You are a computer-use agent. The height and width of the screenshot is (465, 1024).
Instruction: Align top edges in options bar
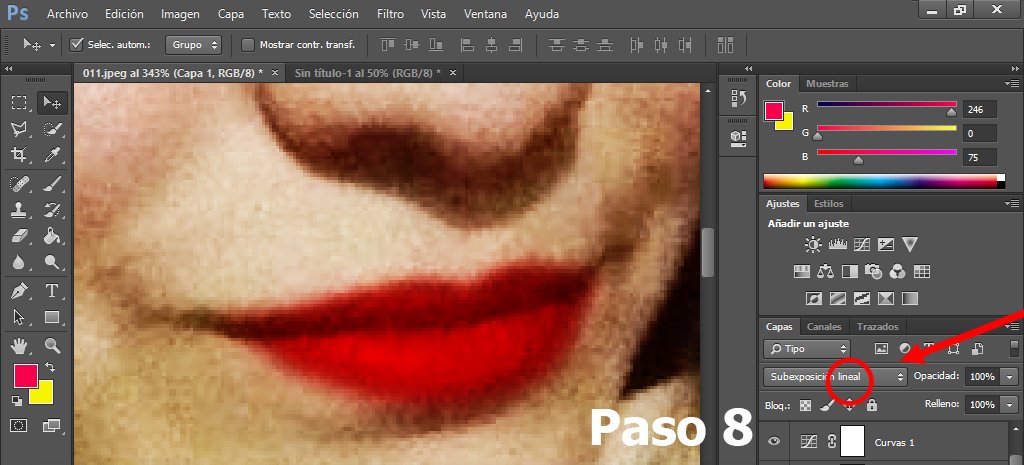click(x=388, y=45)
